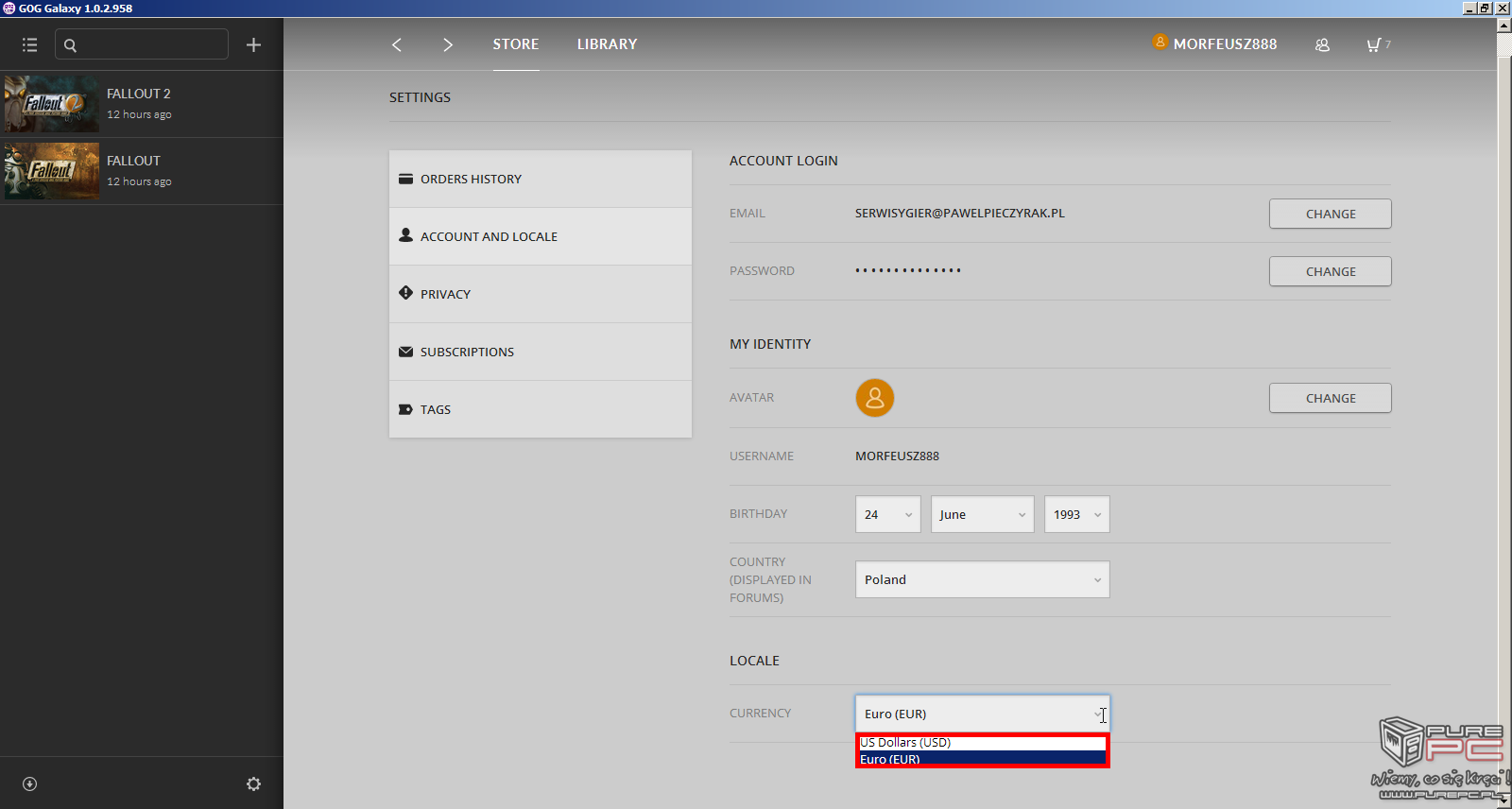Open ACCOUNT AND LOCALE settings section

541,236
